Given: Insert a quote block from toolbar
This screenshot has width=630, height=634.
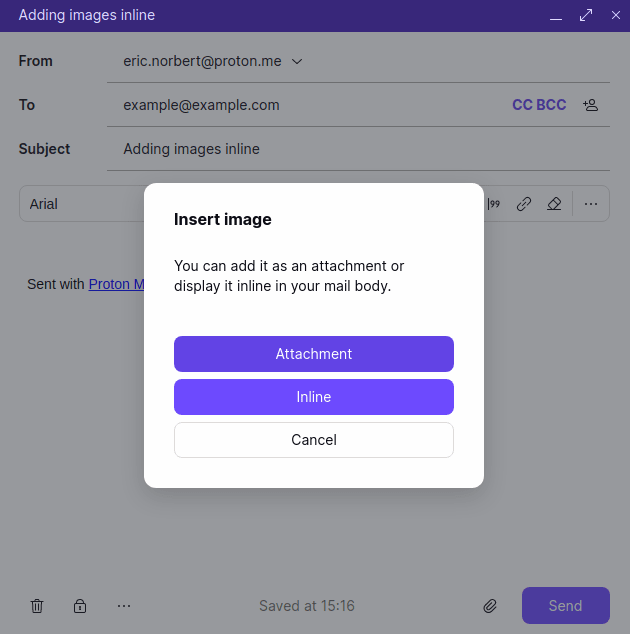Looking at the screenshot, I should pyautogui.click(x=494, y=204).
